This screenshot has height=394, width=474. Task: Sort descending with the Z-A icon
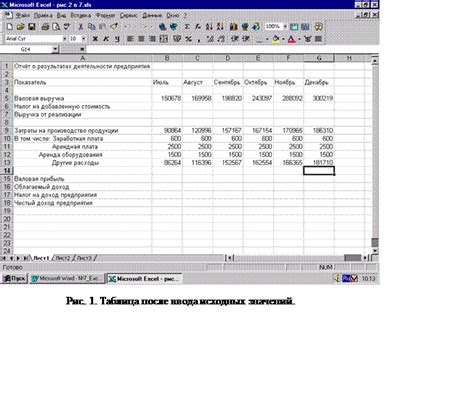[x=220, y=27]
